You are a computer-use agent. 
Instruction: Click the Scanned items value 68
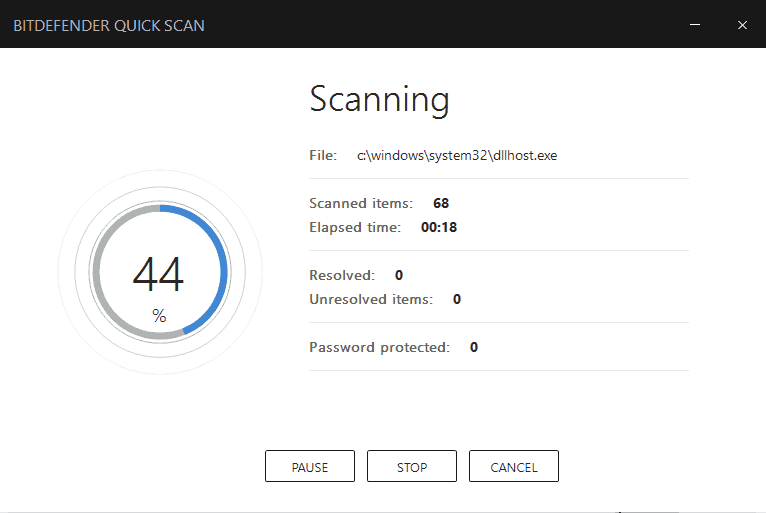point(441,203)
